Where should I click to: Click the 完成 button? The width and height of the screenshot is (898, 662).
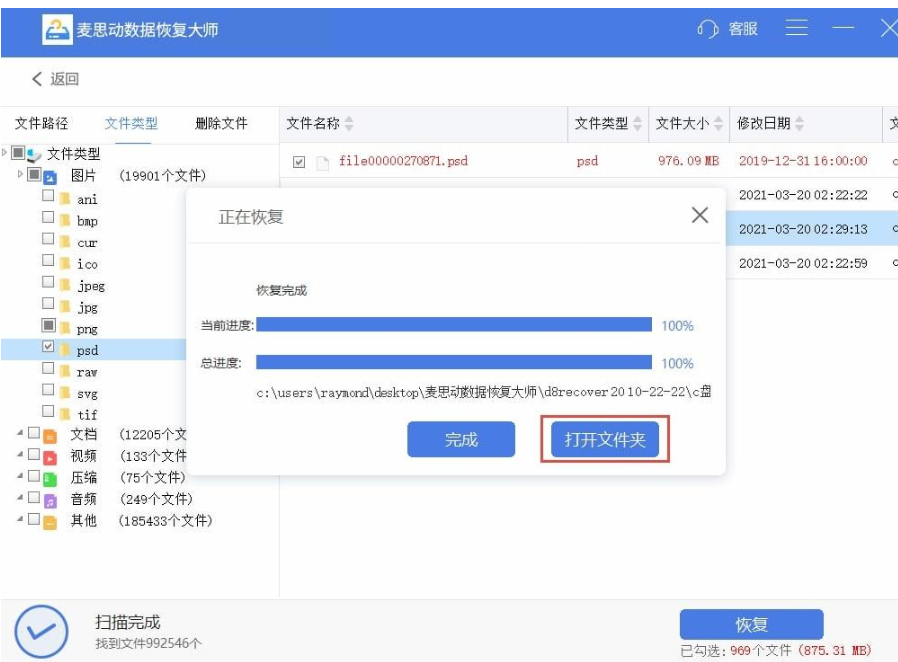(x=461, y=439)
